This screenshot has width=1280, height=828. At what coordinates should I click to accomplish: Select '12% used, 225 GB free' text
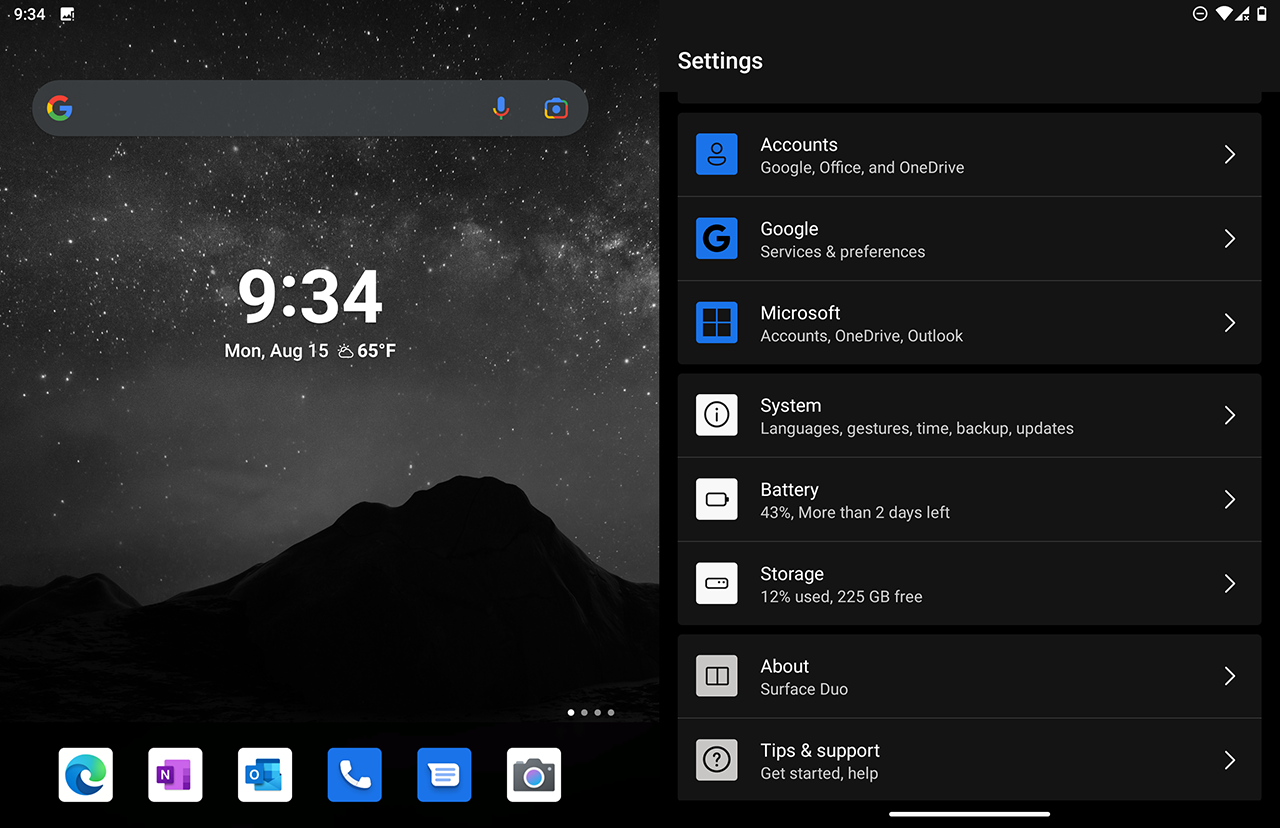point(841,597)
